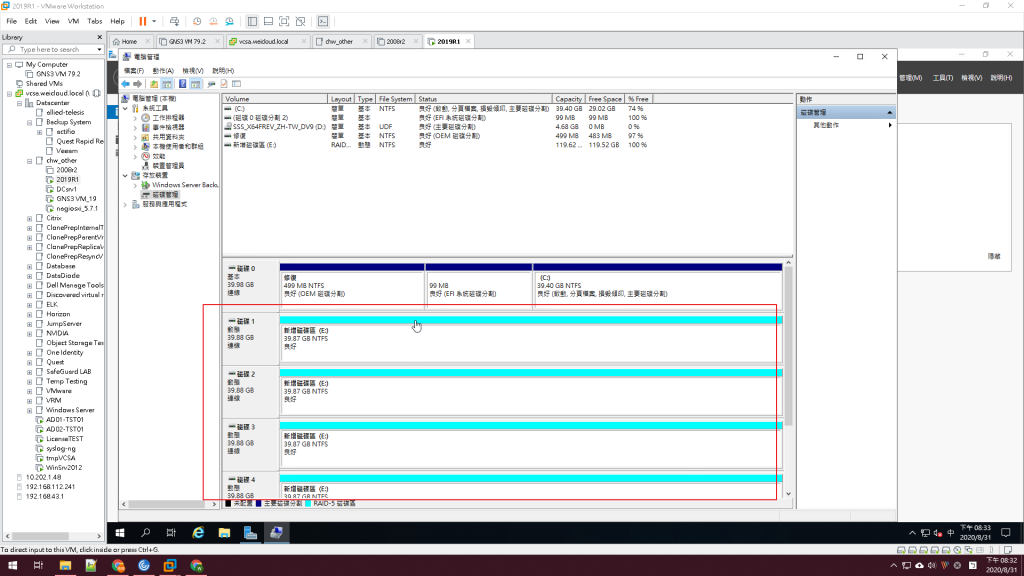Viewport: 1024px width, 576px height.
Task: Open 說明(H) menu in Computer Management
Action: [x=223, y=71]
